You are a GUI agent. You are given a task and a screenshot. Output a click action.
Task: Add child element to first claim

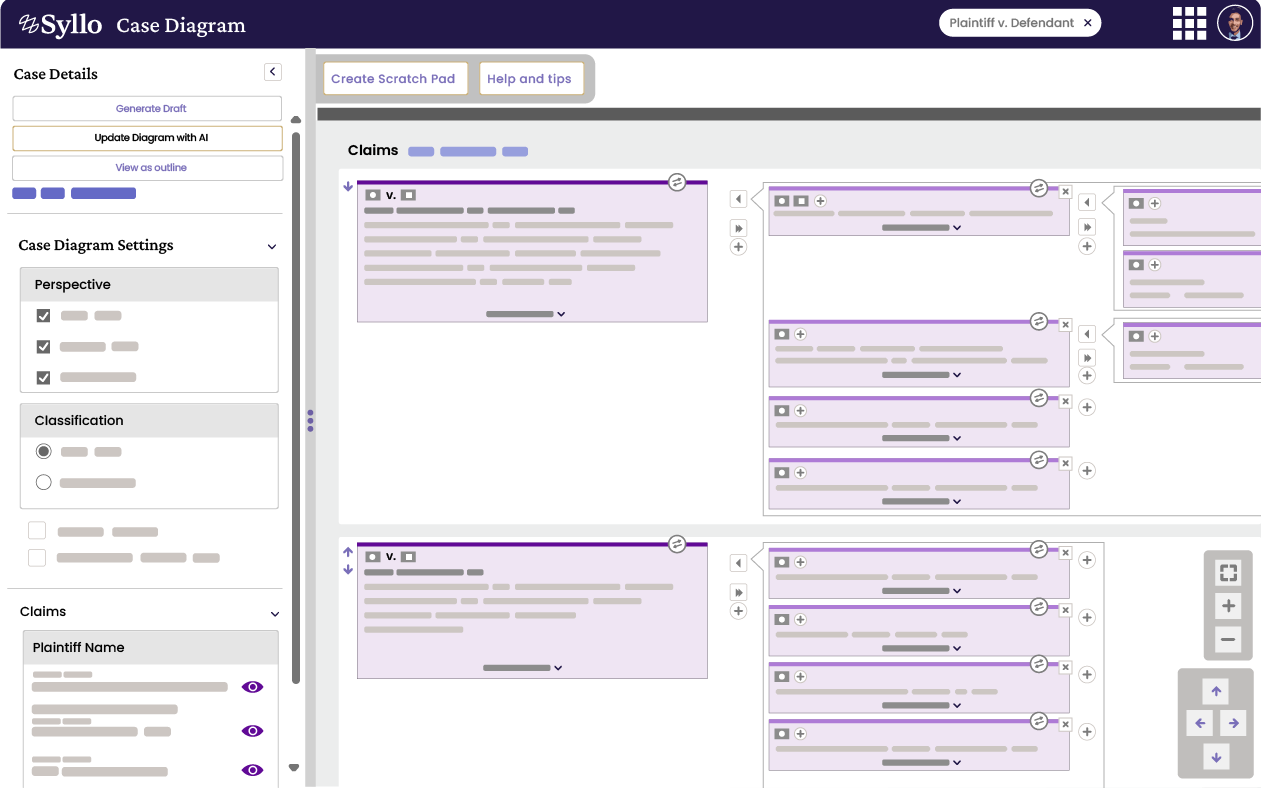click(738, 247)
